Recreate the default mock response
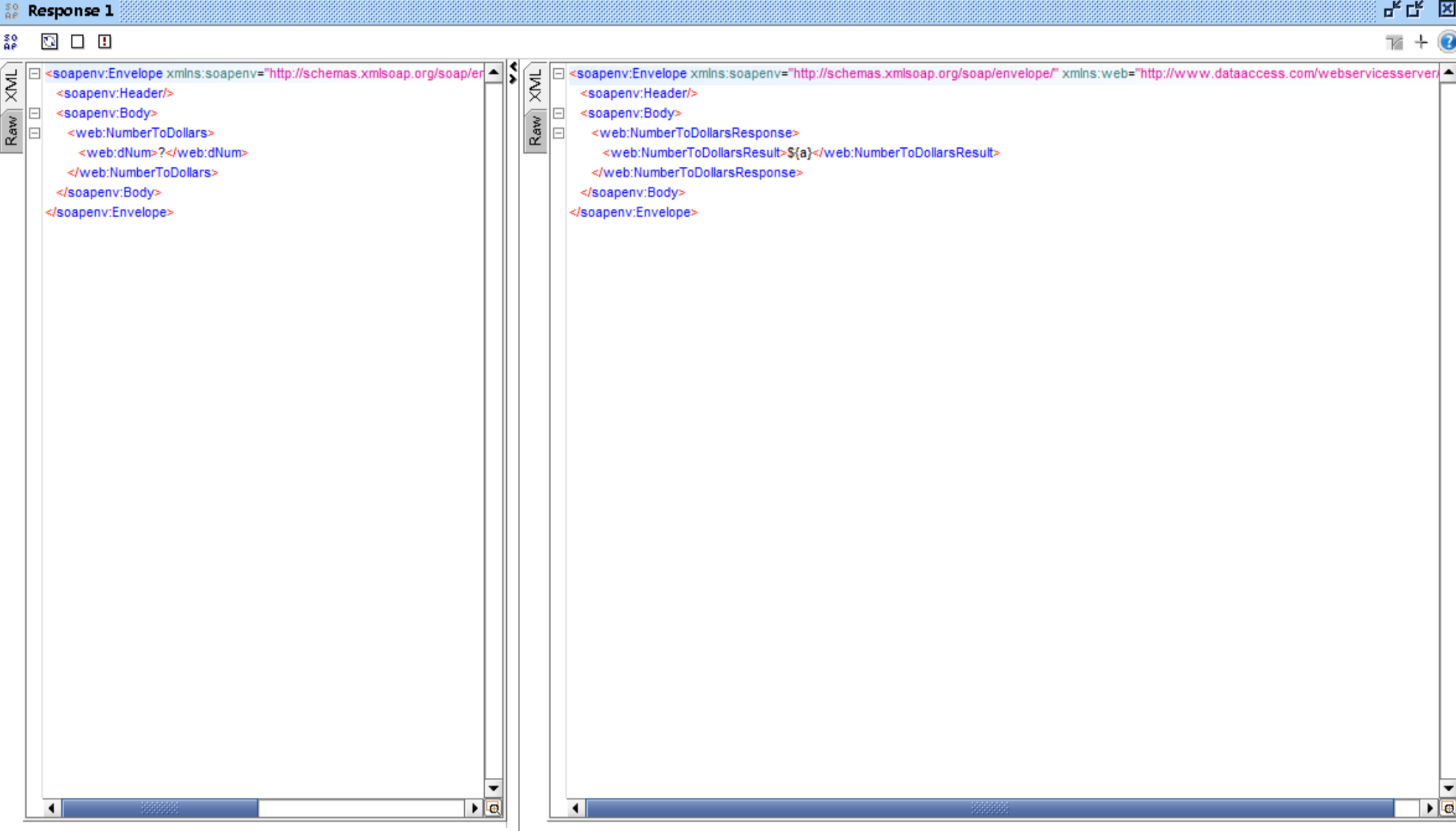The width and height of the screenshot is (1456, 831). (49, 41)
